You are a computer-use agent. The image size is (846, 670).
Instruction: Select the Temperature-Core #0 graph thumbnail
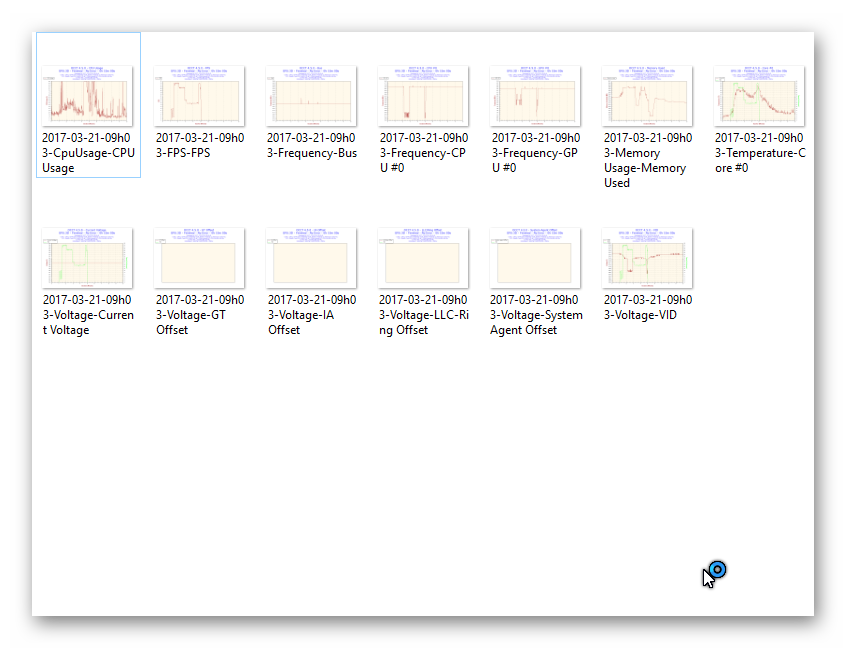click(759, 97)
